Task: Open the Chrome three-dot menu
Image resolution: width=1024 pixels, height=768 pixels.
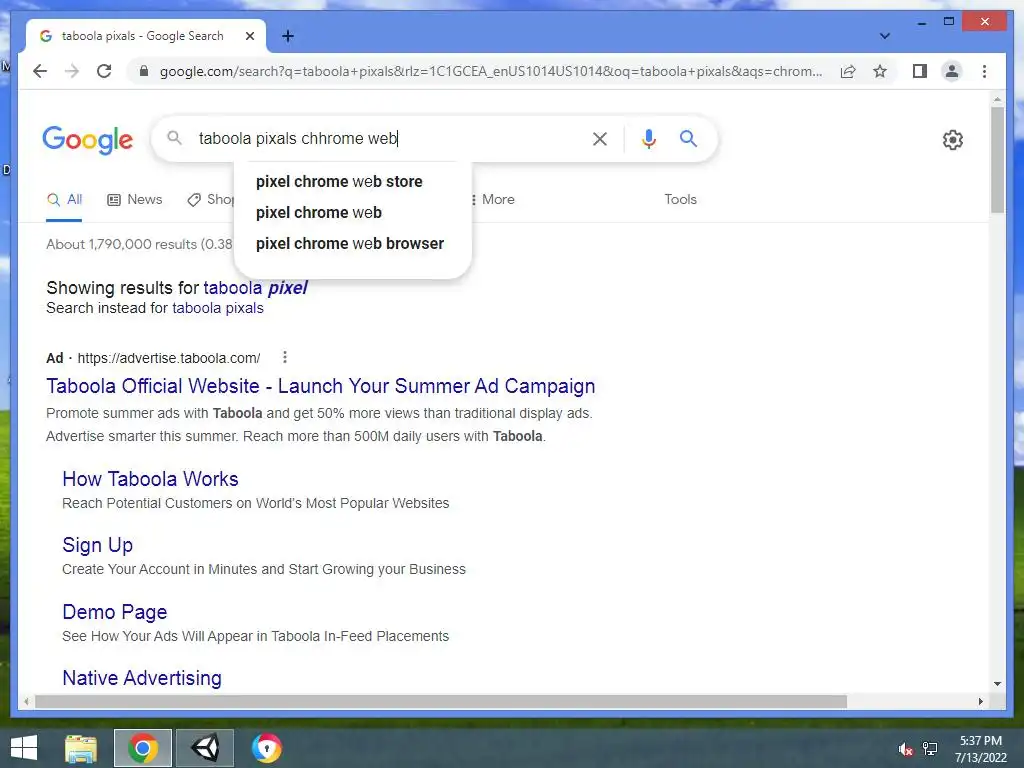Action: pos(984,71)
